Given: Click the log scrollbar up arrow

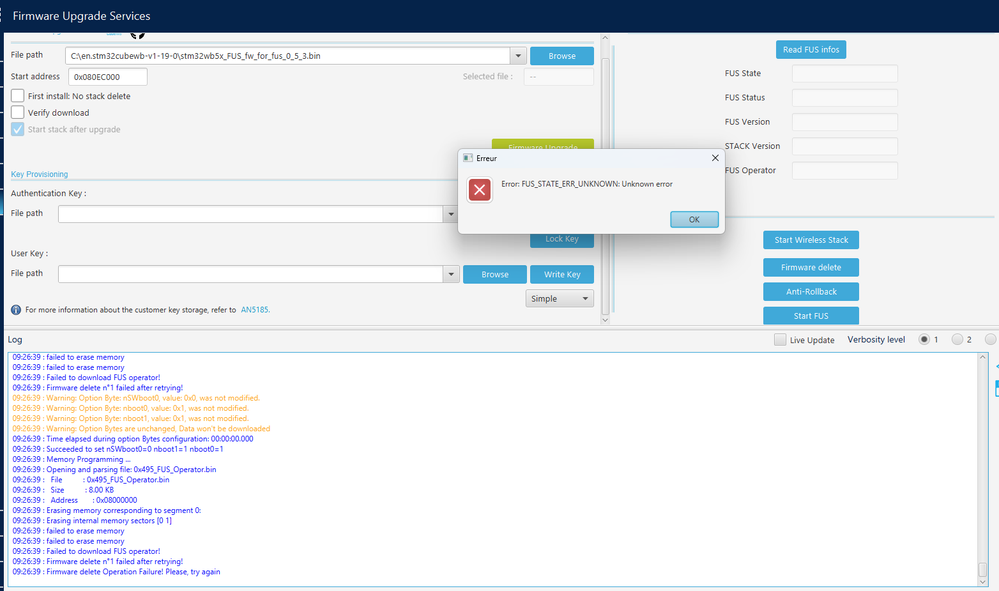Looking at the screenshot, I should [x=982, y=358].
